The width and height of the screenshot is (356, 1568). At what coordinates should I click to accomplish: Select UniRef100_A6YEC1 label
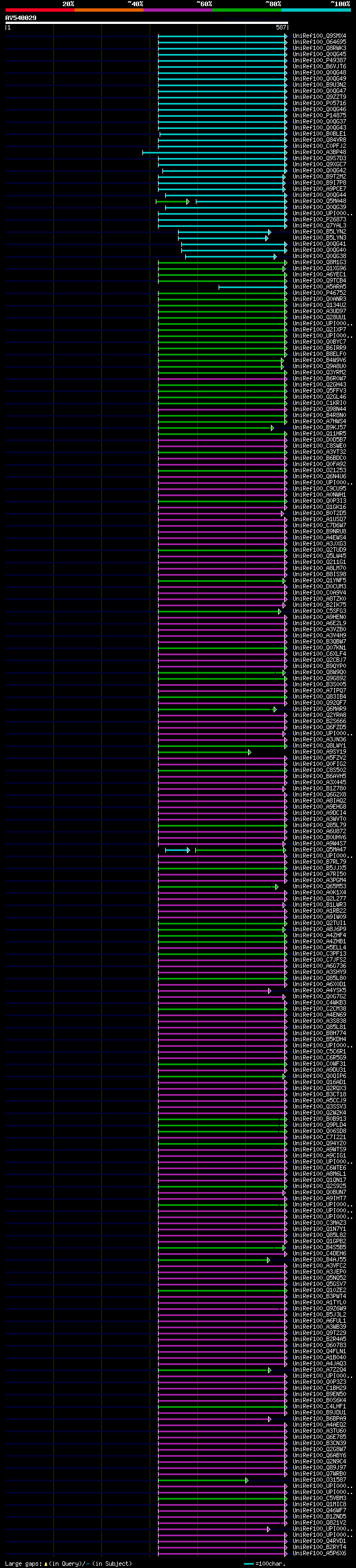319,275
